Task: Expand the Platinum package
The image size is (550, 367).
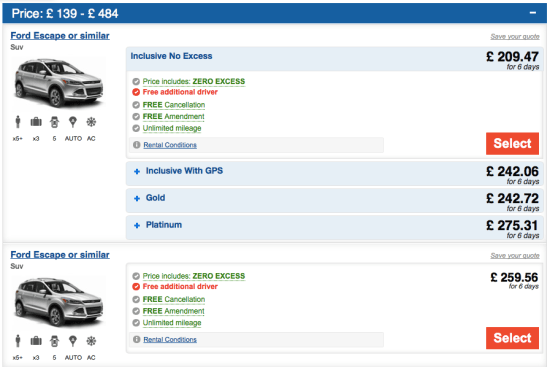Action: [x=137, y=226]
